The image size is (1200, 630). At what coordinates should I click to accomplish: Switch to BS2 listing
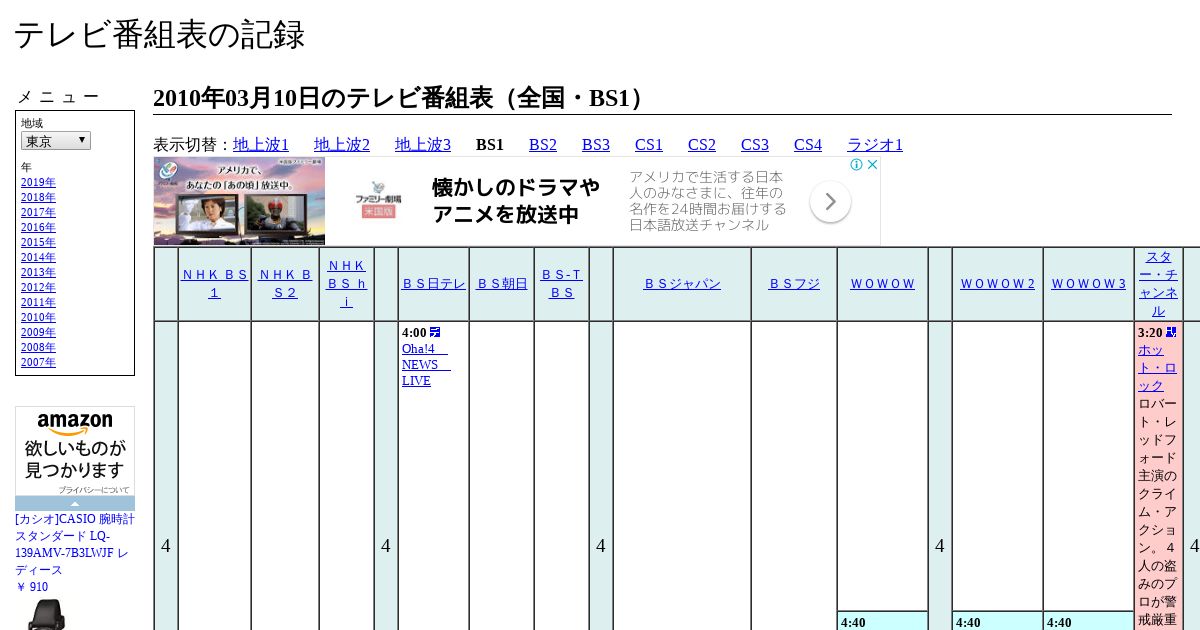click(x=543, y=145)
